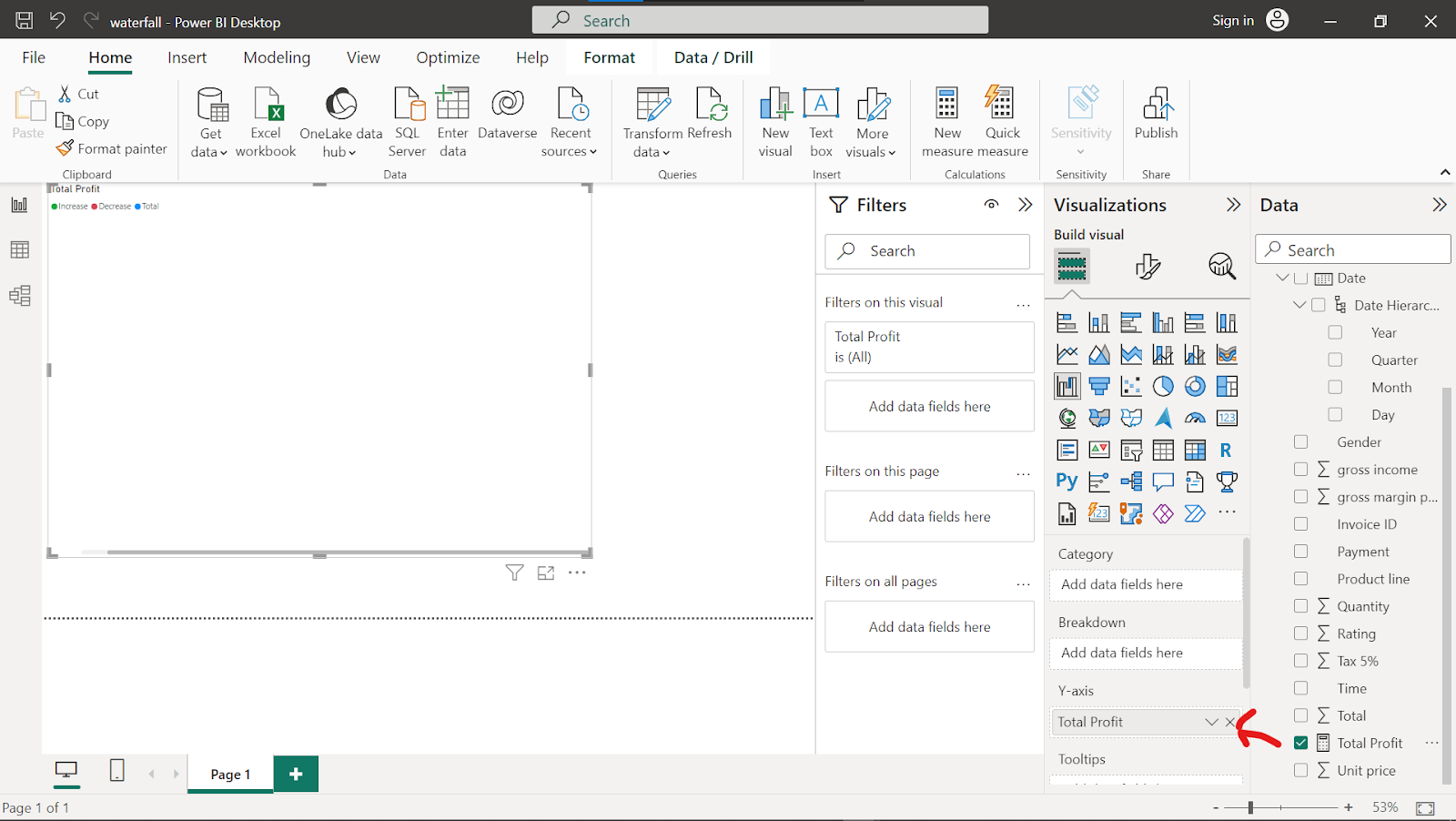Image resolution: width=1456 pixels, height=821 pixels.
Task: Add a new page with plus button
Action: [x=296, y=774]
